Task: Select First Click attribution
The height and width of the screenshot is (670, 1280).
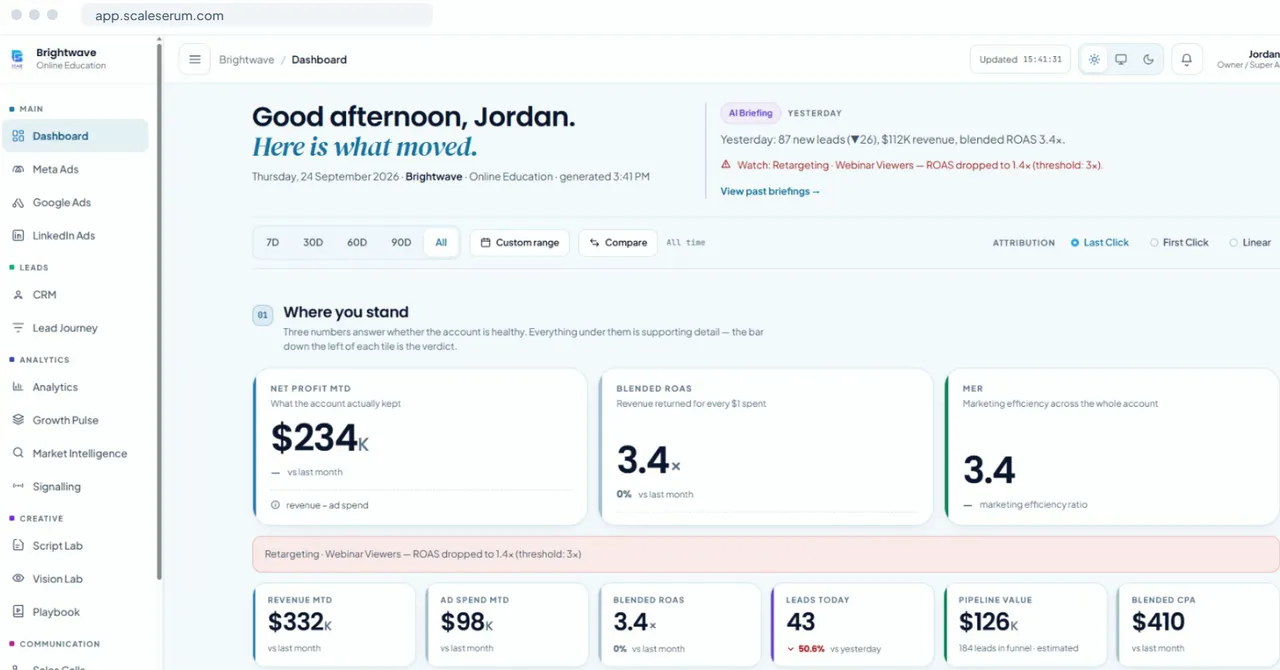Action: pyautogui.click(x=1179, y=243)
